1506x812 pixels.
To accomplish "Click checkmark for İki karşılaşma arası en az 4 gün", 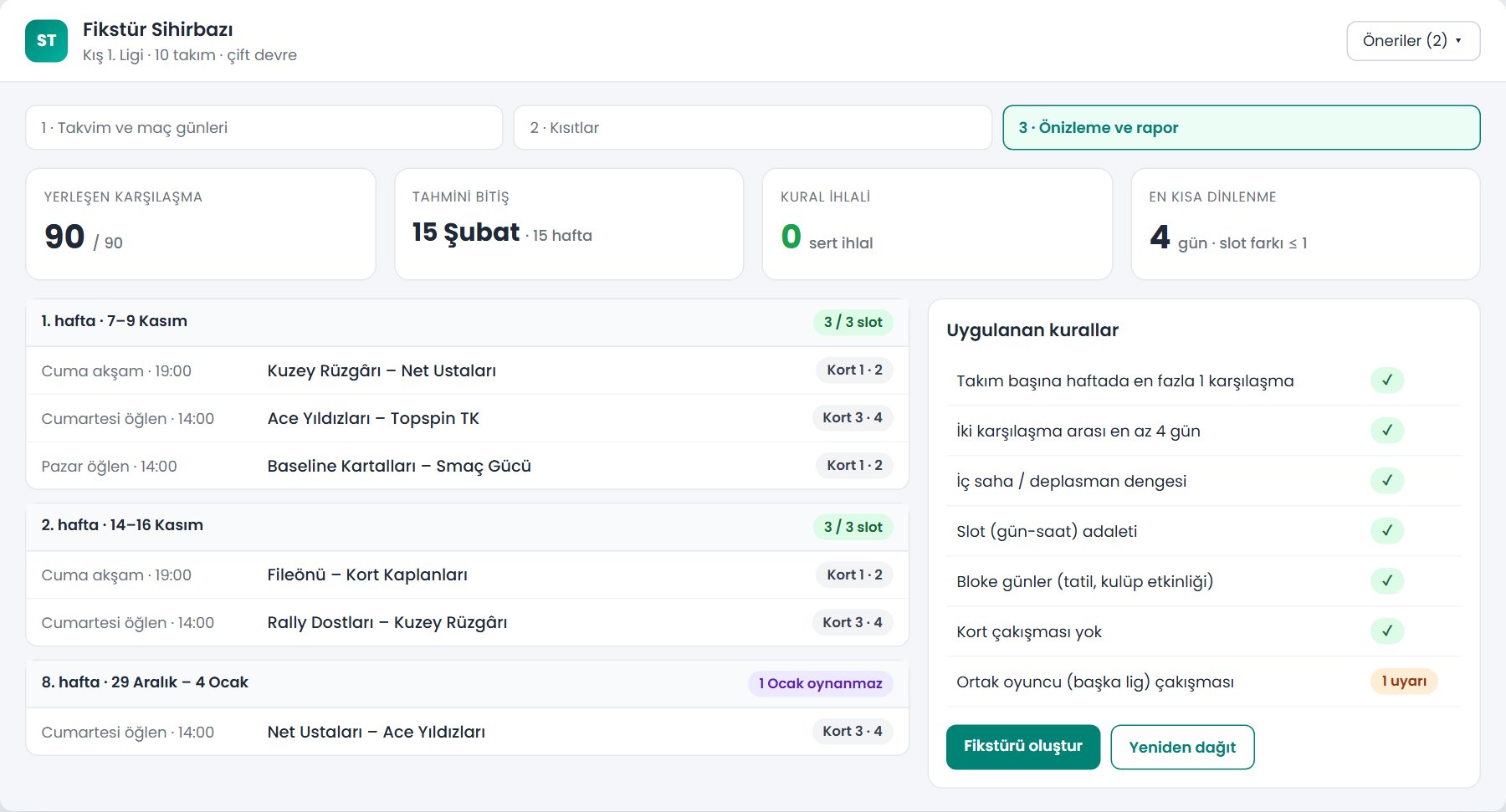I will click(1387, 431).
